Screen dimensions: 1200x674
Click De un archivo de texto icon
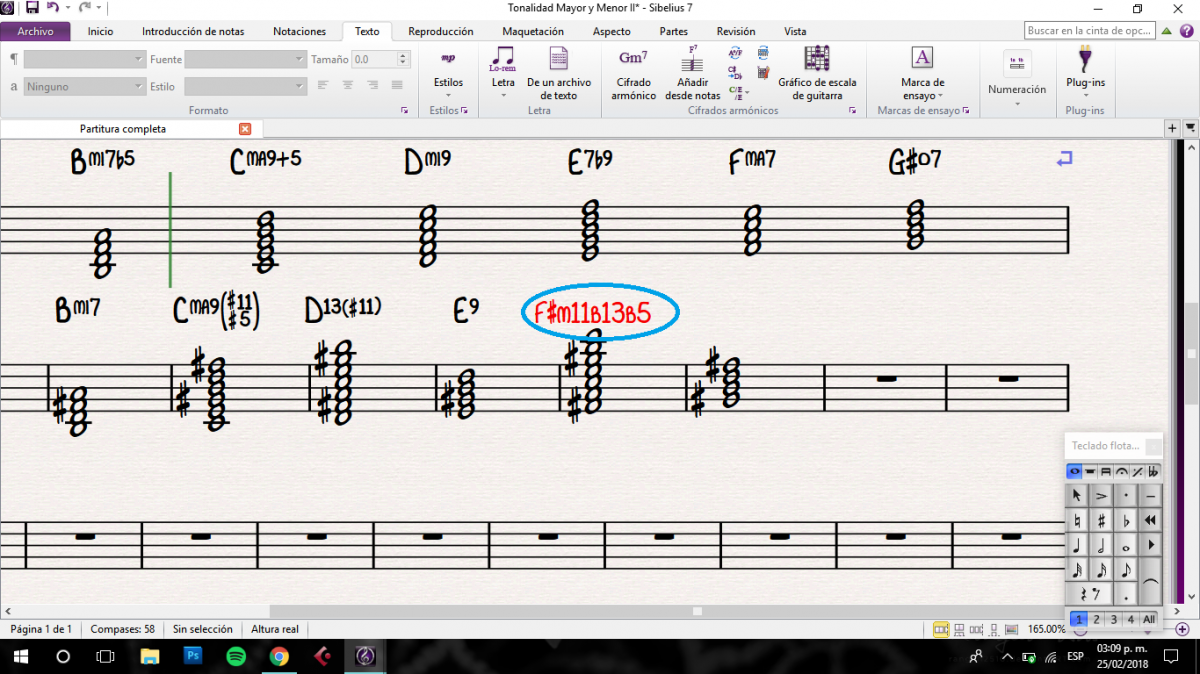pos(559,58)
